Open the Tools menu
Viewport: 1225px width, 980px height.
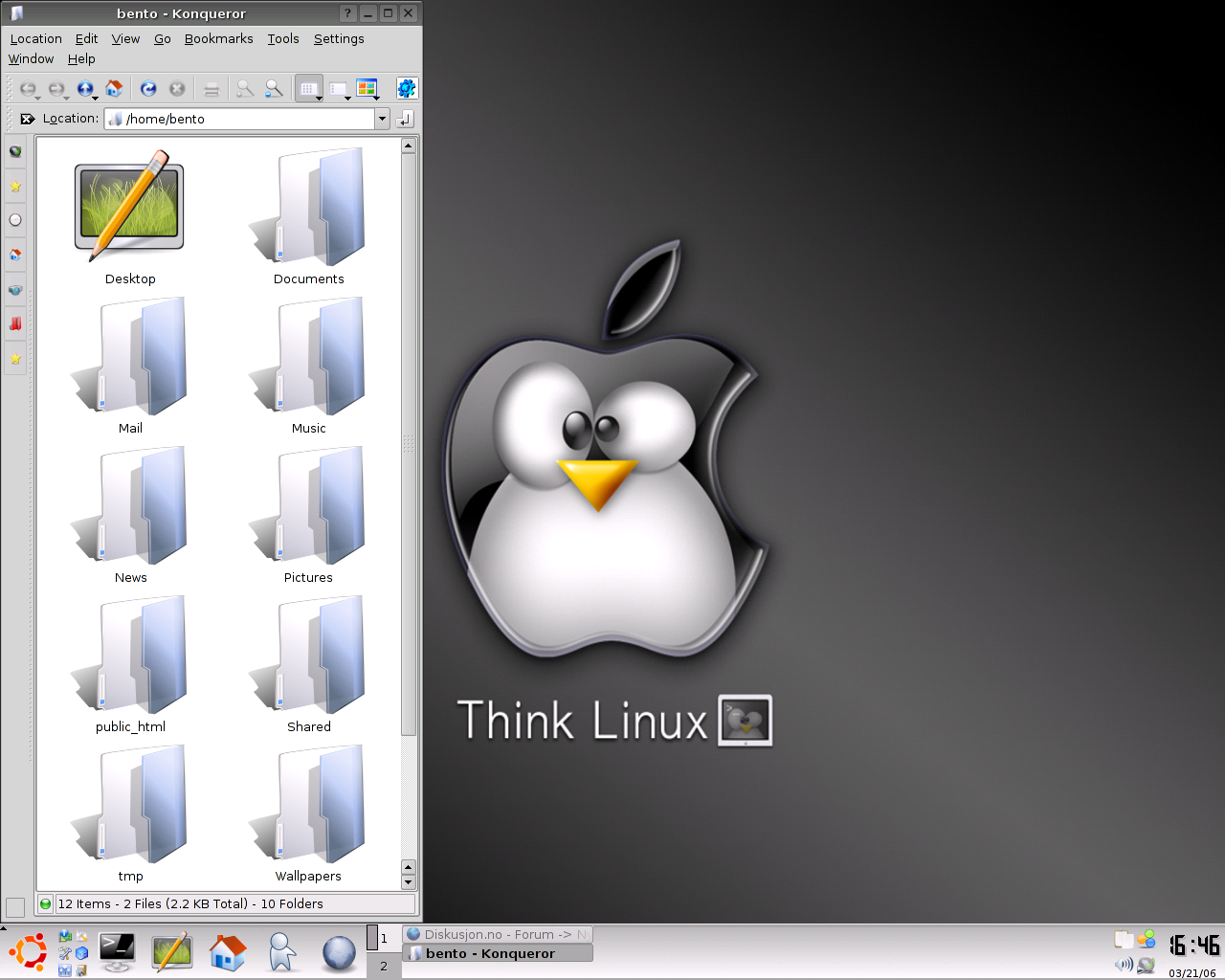[283, 39]
